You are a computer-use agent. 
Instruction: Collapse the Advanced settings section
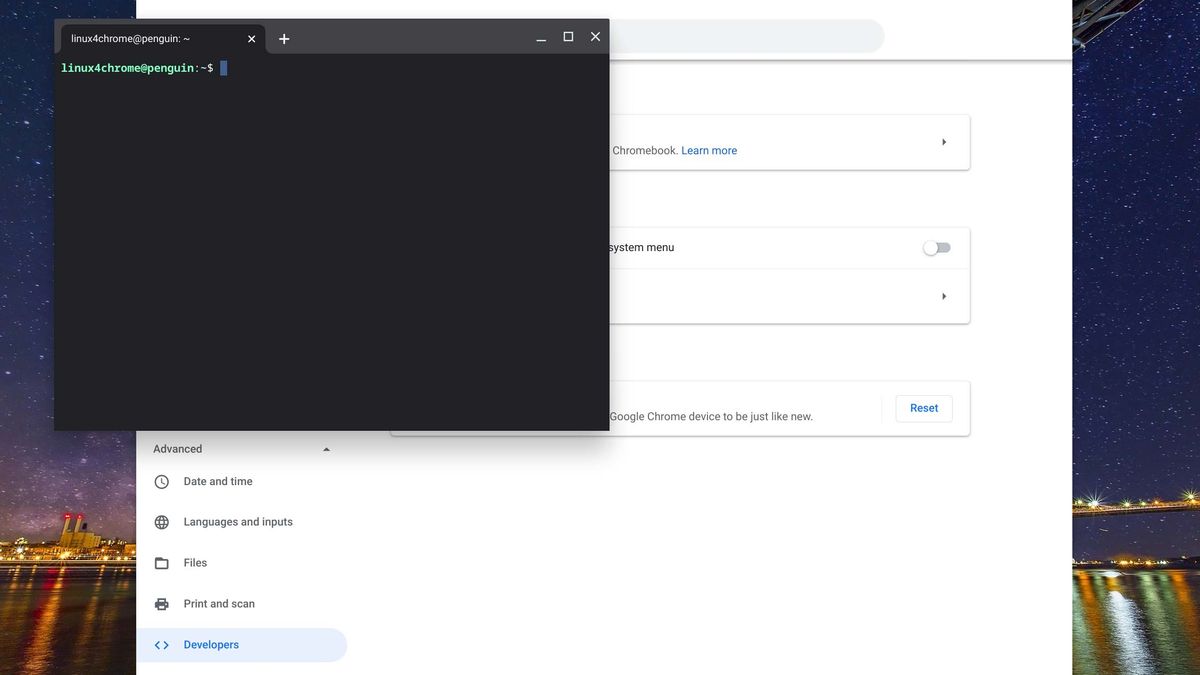326,448
